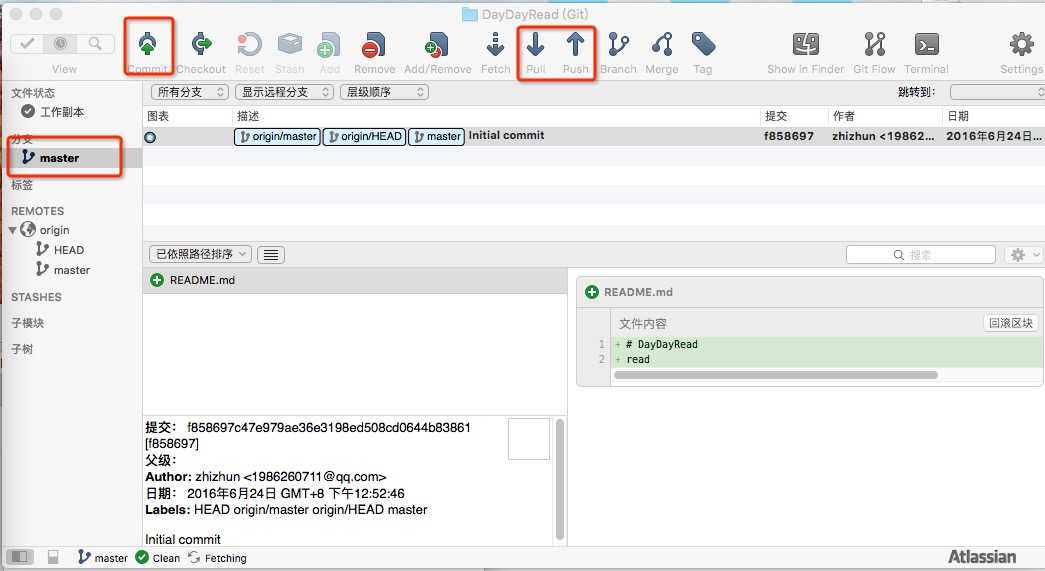This screenshot has width=1045, height=571.
Task: Create a branch via Branch icon
Action: coord(618,45)
